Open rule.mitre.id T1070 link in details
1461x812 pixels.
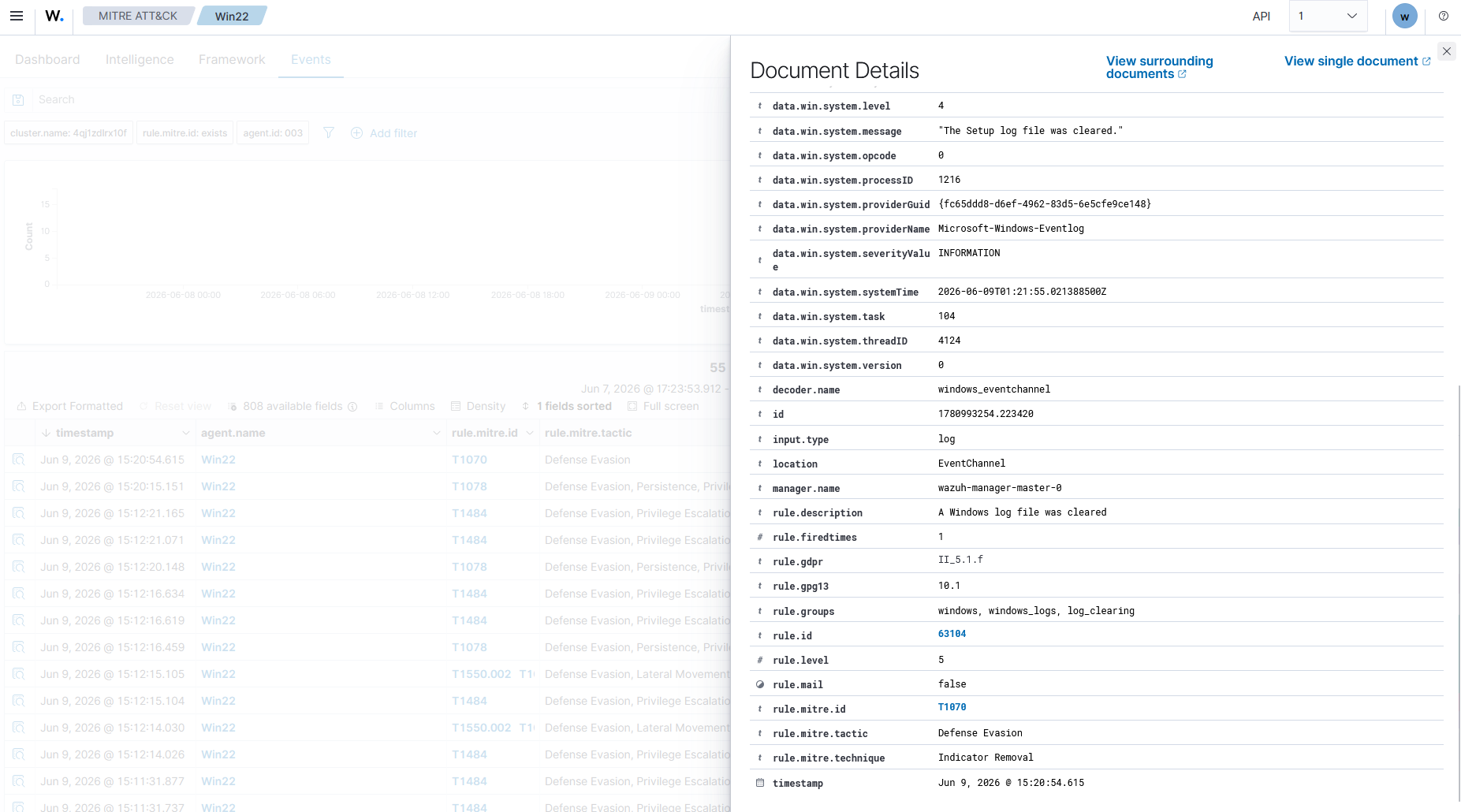point(952,707)
